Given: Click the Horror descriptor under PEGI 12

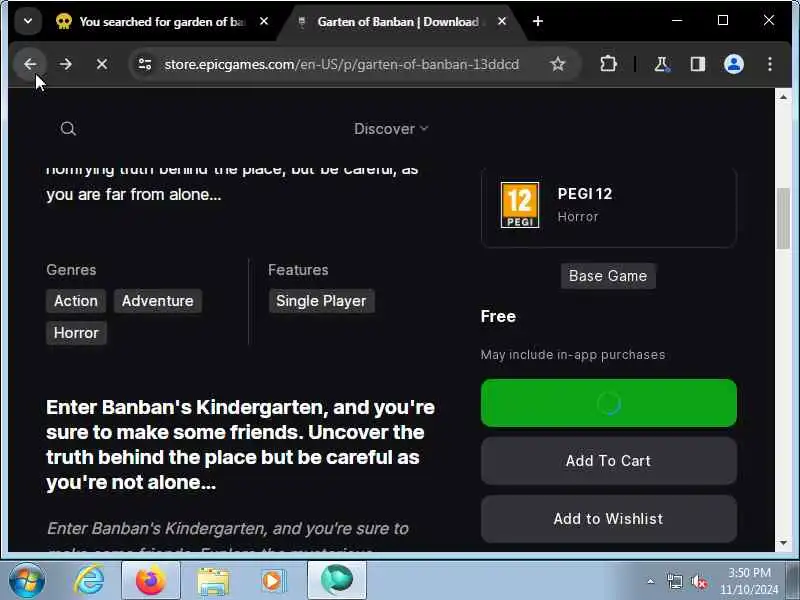Looking at the screenshot, I should pyautogui.click(x=578, y=217).
